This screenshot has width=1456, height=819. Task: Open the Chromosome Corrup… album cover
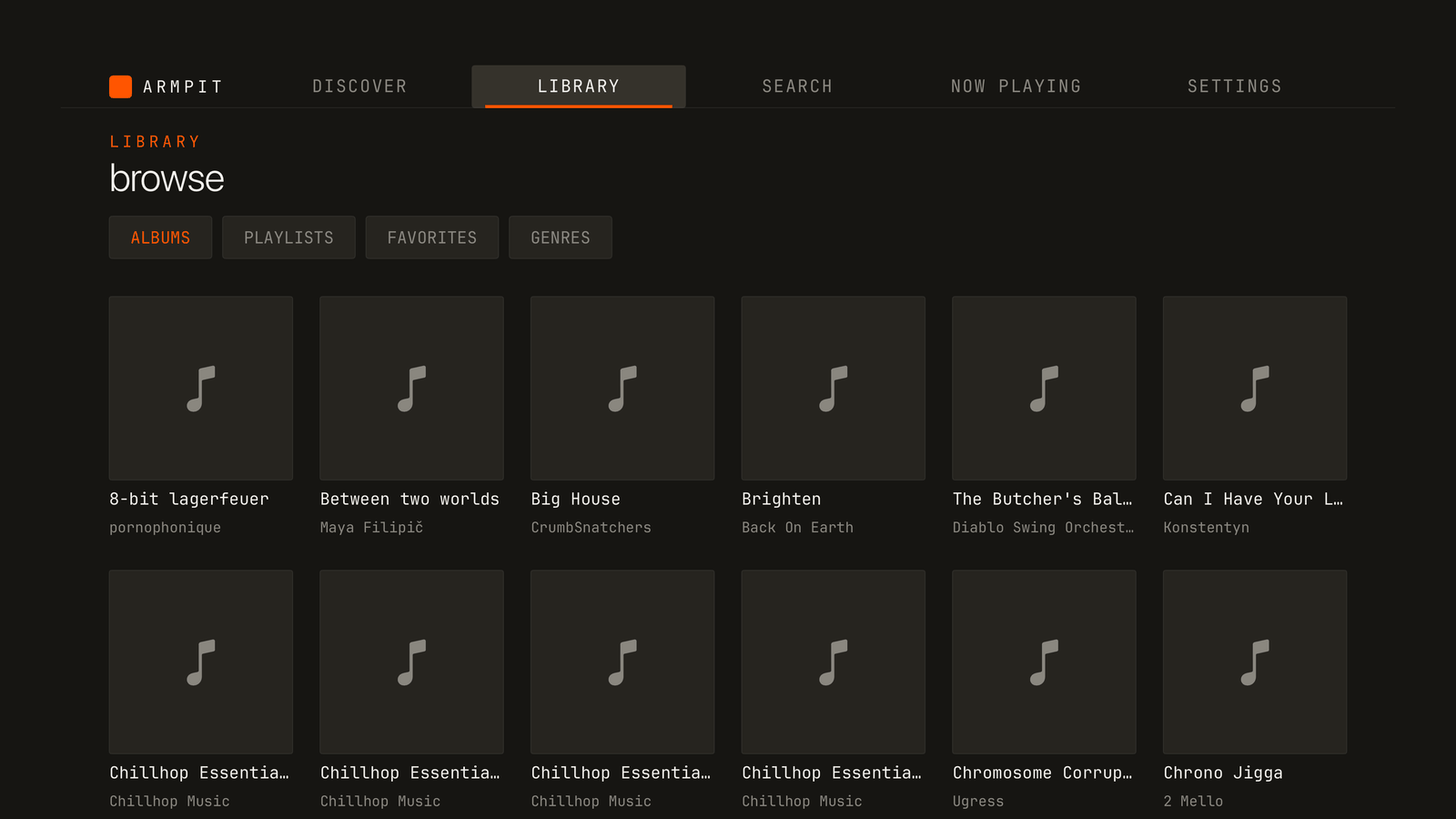point(1044,662)
